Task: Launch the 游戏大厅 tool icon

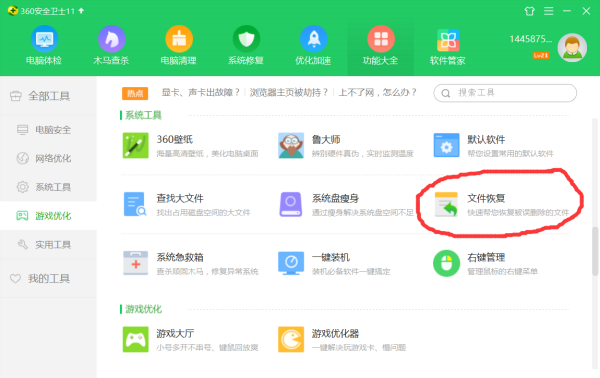Action: 135,339
